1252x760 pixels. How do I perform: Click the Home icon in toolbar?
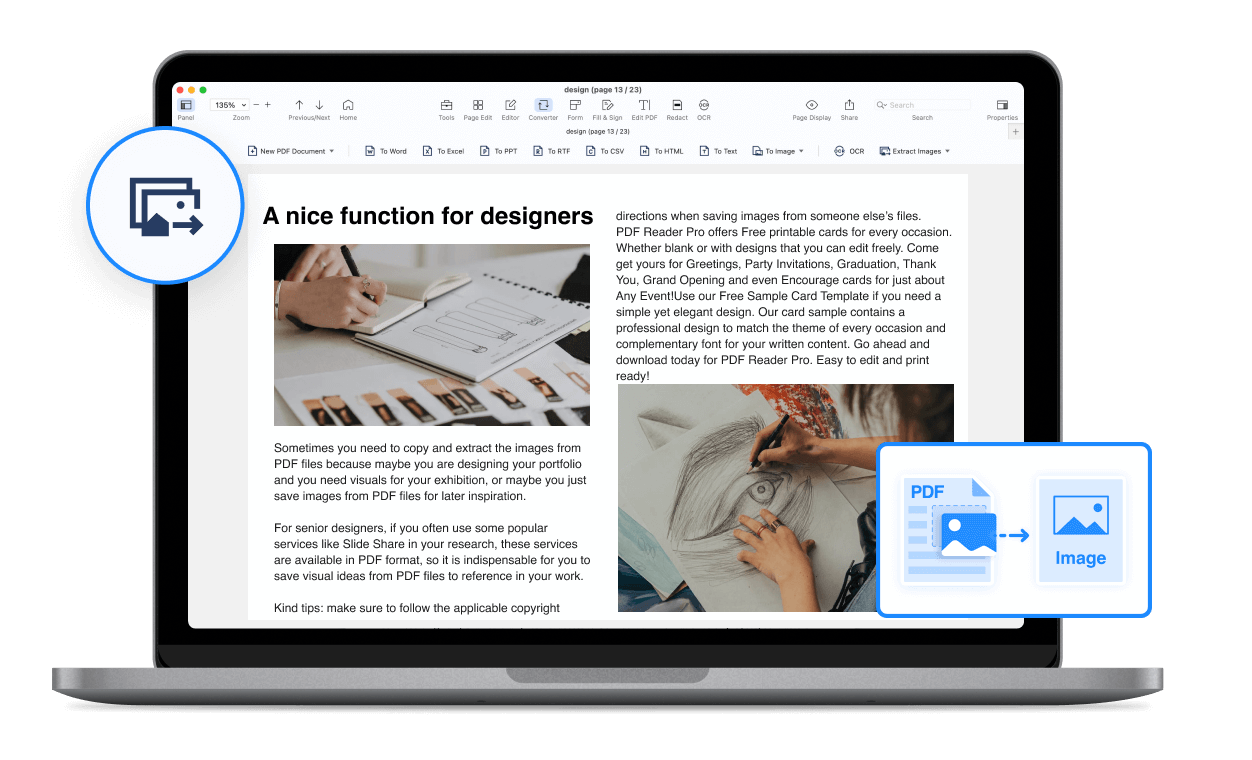pos(348,105)
